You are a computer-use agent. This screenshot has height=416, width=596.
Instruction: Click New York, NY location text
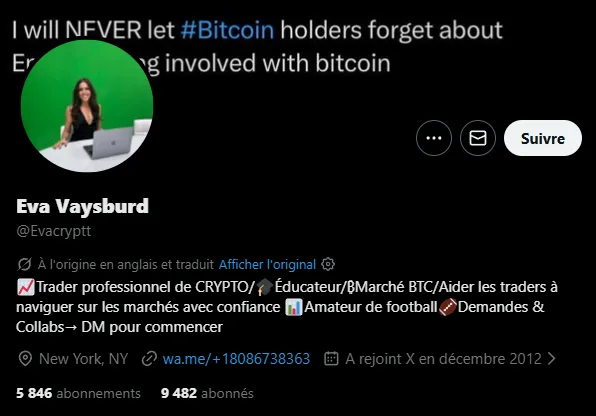coord(83,359)
